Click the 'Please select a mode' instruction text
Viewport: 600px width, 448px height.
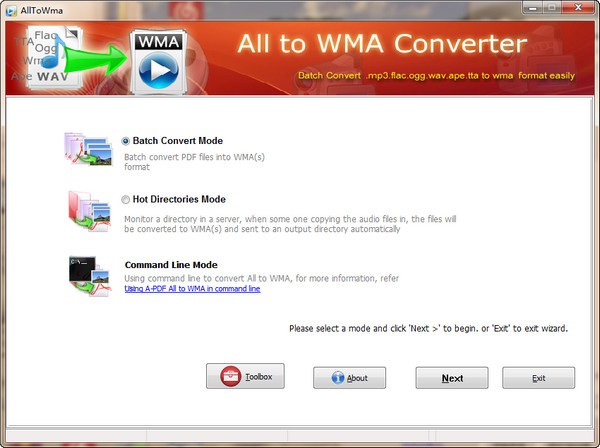pyautogui.click(x=429, y=328)
